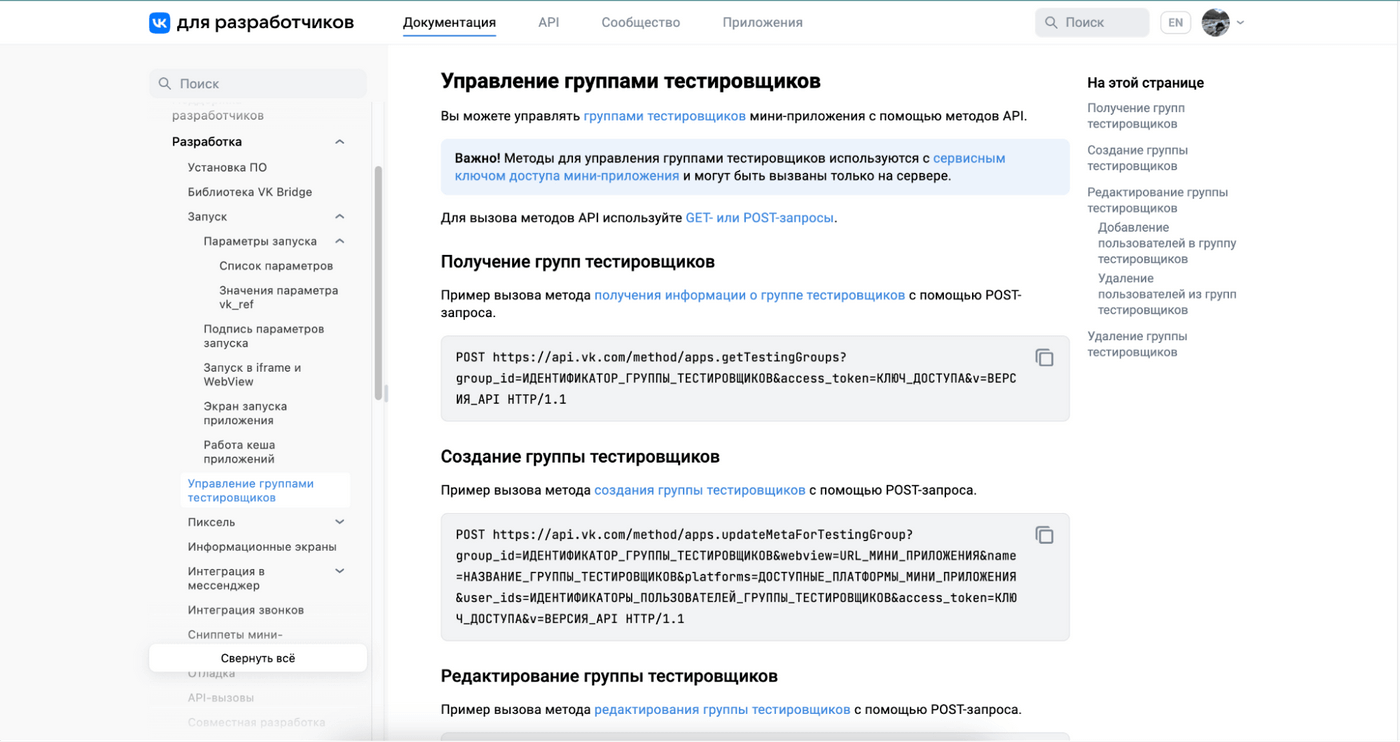Image resolution: width=1400 pixels, height=742 pixels.
Task: Click для разработчиков site title
Action: pyautogui.click(x=265, y=22)
